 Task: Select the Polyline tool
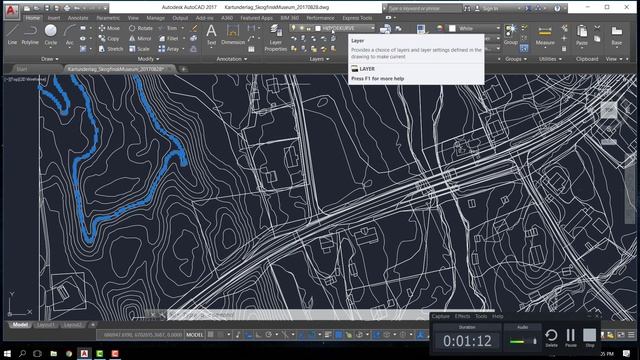coord(30,34)
